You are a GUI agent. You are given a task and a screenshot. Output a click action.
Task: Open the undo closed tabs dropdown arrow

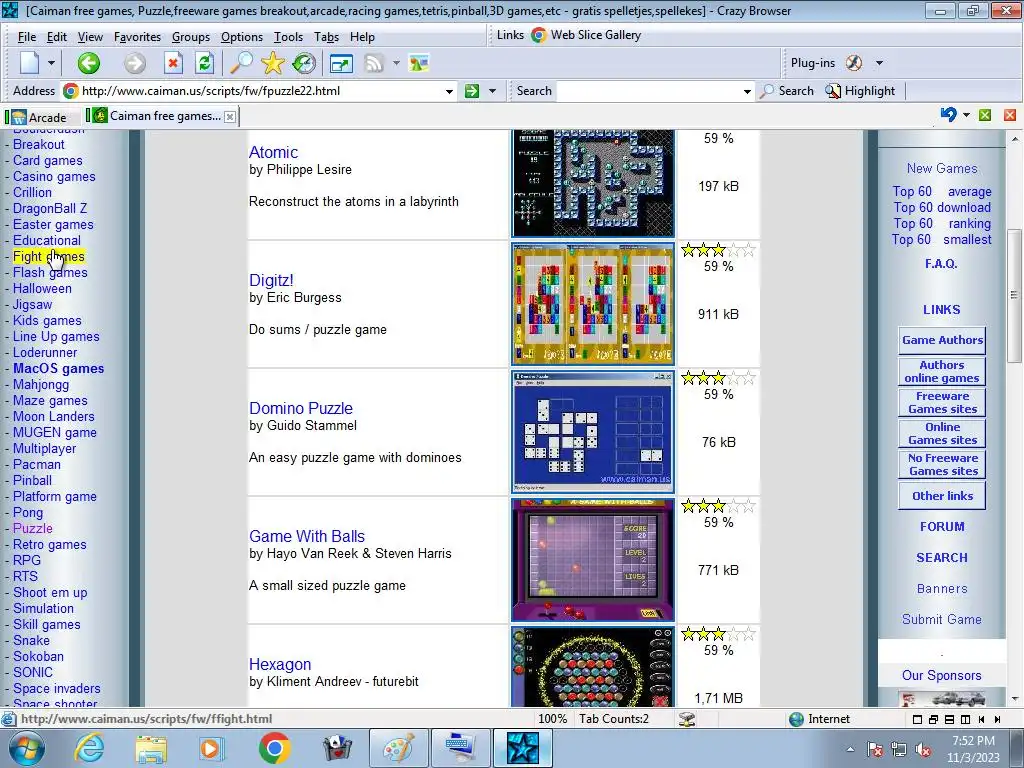pyautogui.click(x=966, y=116)
